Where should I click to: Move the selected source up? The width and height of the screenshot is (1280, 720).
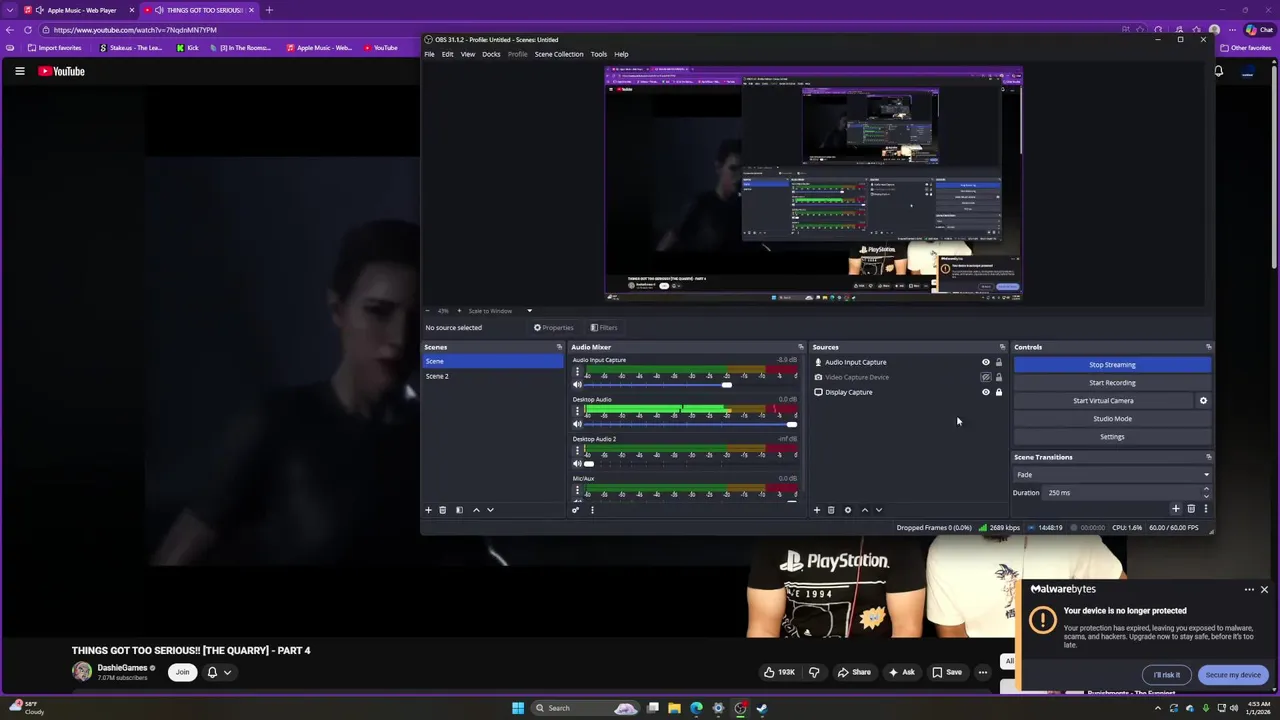point(865,510)
